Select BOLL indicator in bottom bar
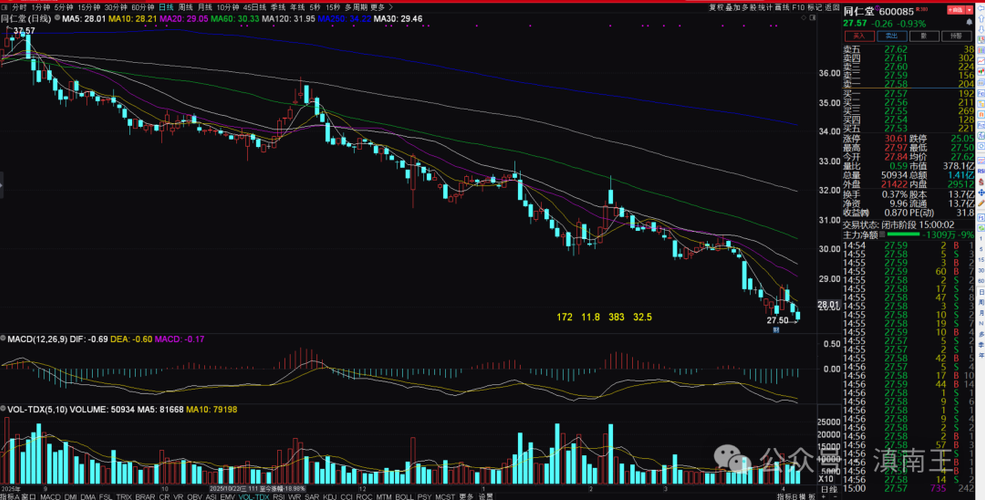 pyautogui.click(x=405, y=495)
